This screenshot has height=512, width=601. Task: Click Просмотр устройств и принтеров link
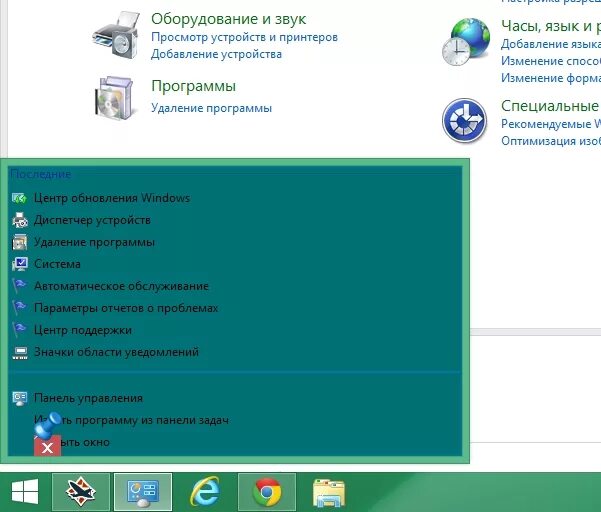(245, 37)
